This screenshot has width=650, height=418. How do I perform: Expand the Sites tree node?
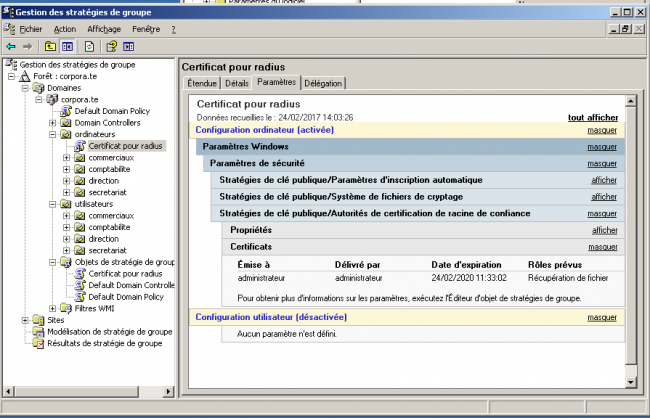(x=25, y=320)
